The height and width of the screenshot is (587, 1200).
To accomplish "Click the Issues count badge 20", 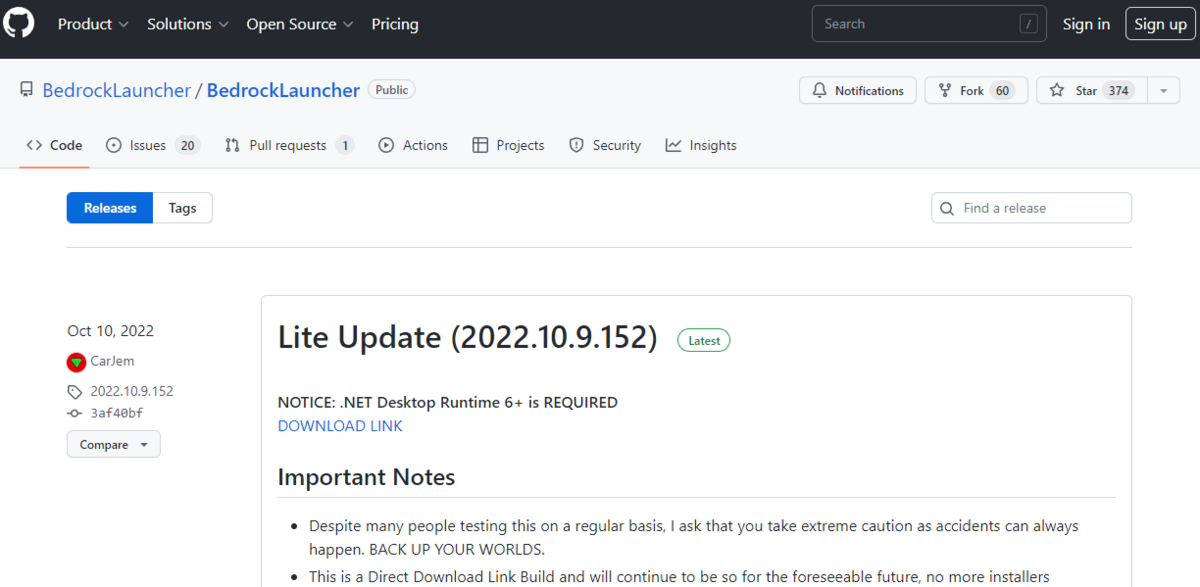I will coord(187,145).
